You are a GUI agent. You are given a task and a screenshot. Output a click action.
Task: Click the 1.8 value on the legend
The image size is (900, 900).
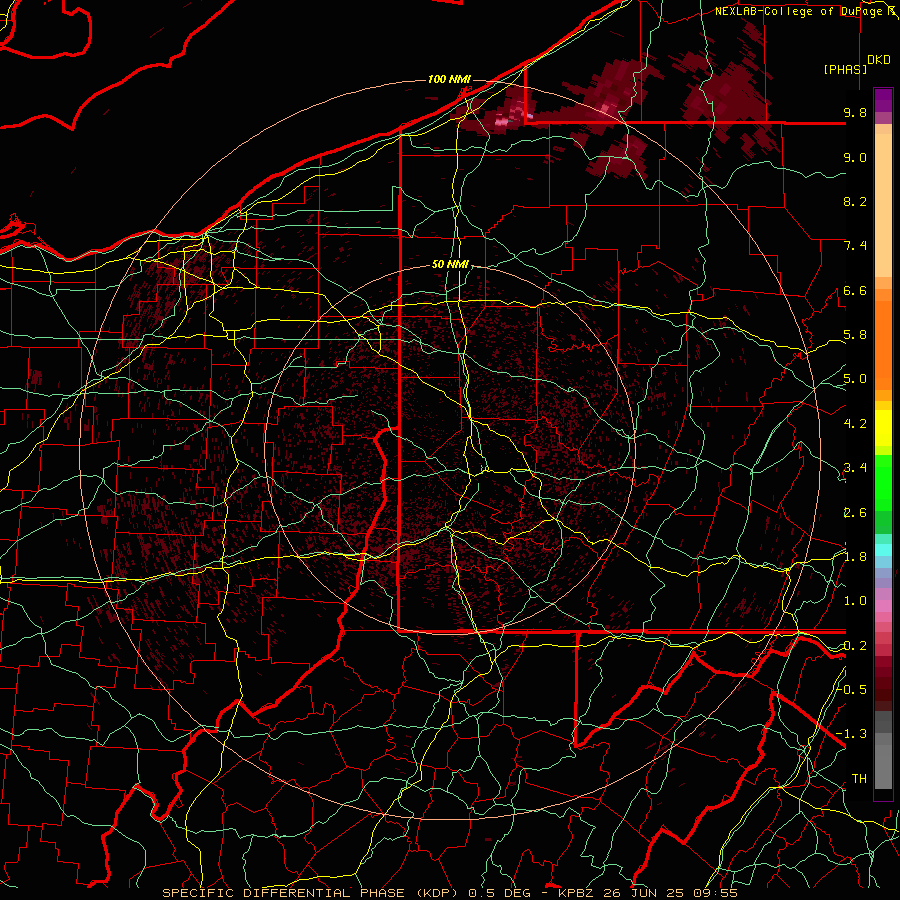click(x=855, y=557)
